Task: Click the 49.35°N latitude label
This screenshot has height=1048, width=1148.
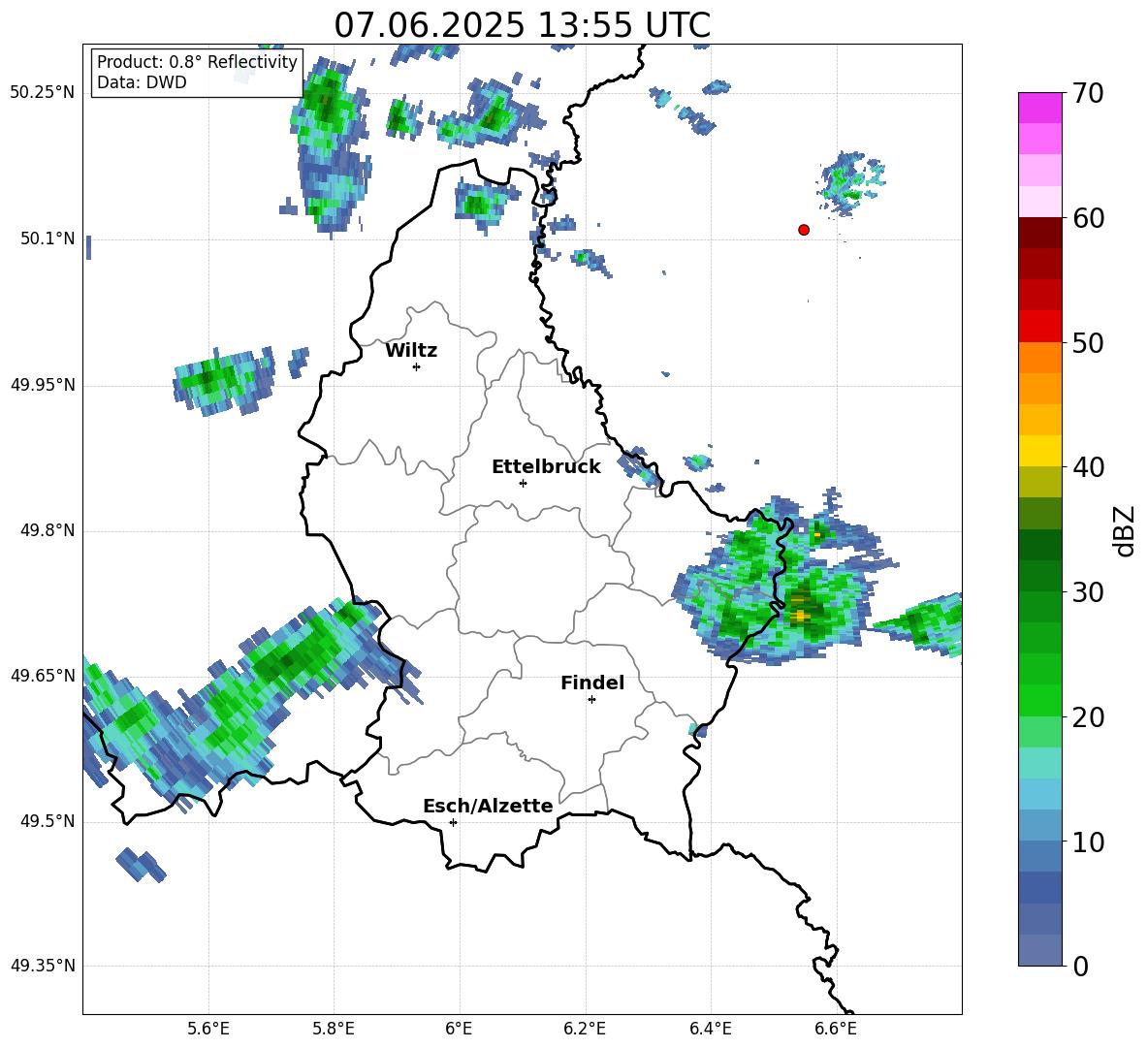Action: pyautogui.click(x=43, y=966)
